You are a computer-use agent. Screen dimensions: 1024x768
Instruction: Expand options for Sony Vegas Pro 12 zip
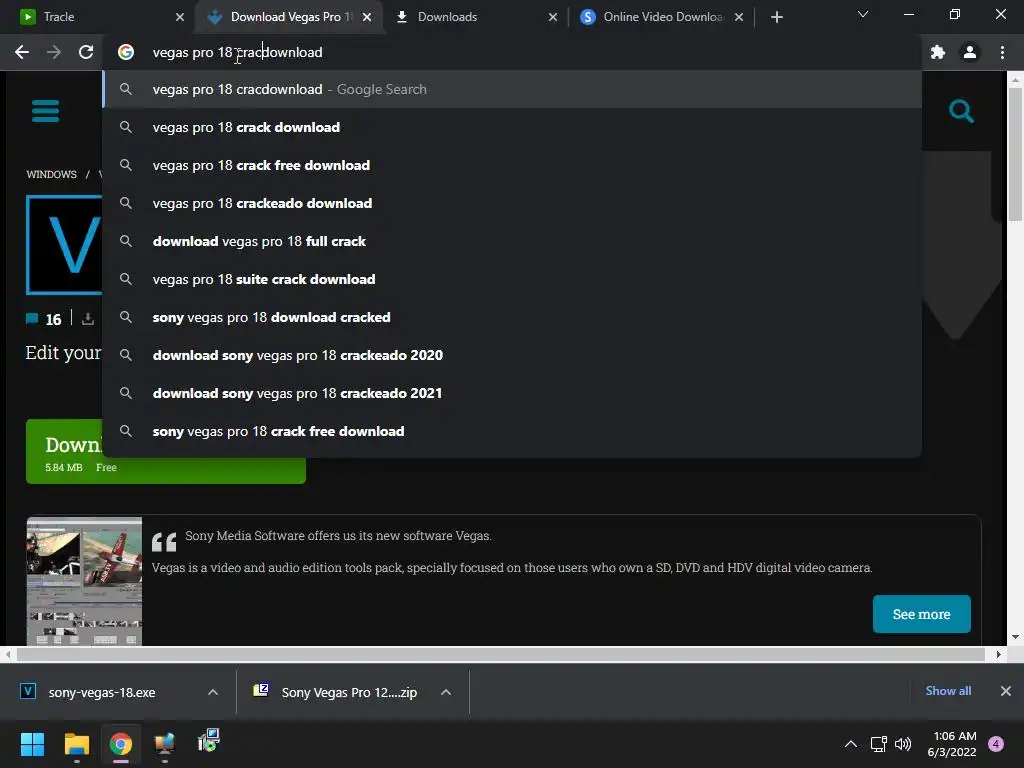point(446,692)
